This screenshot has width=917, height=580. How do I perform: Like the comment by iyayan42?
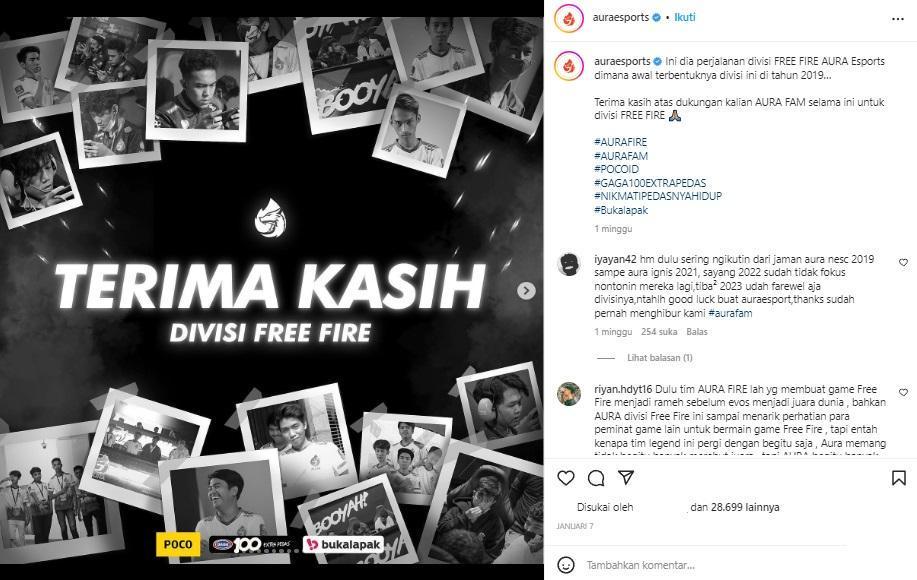click(904, 263)
